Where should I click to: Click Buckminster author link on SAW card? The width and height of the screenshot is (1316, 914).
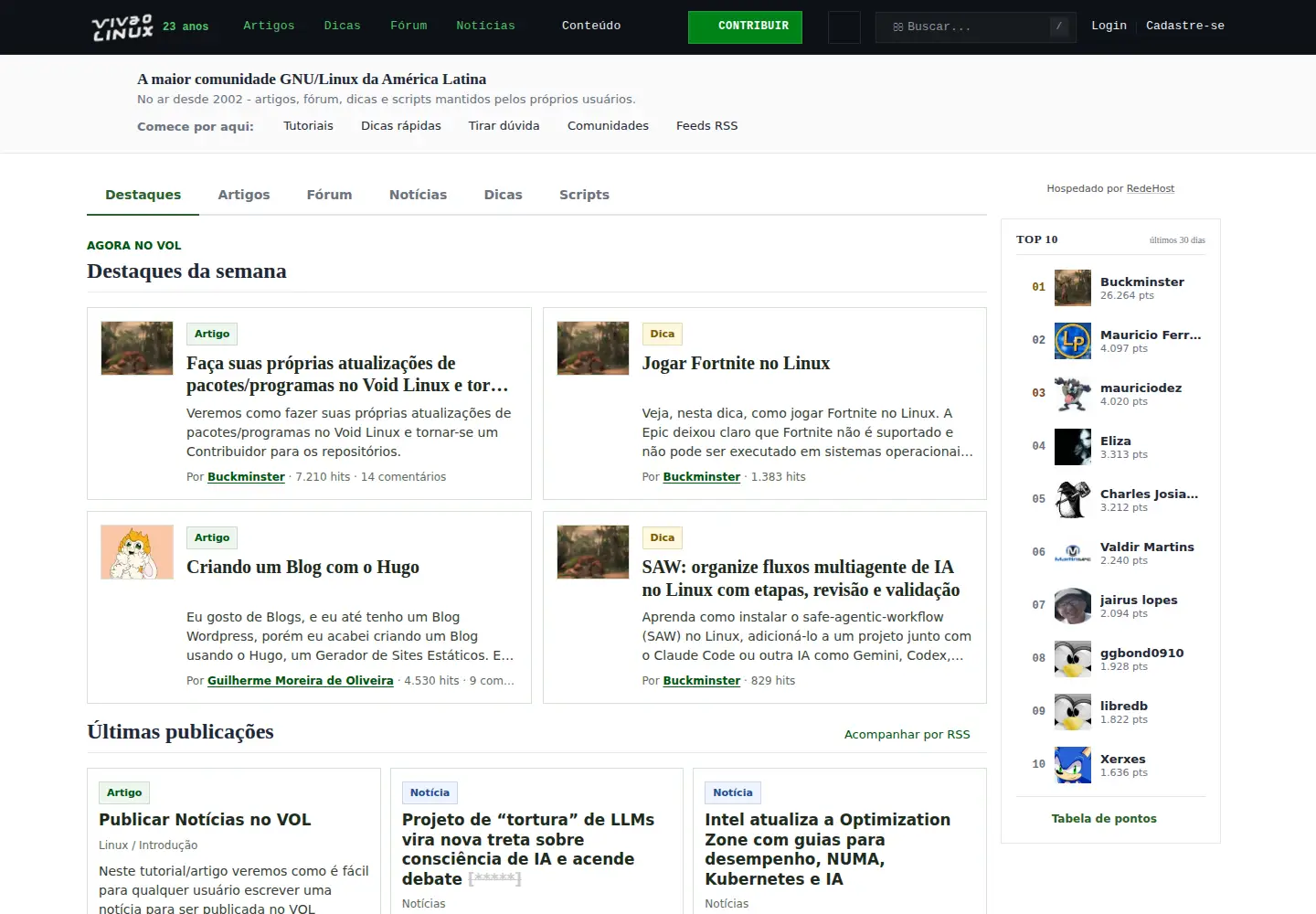(x=702, y=681)
